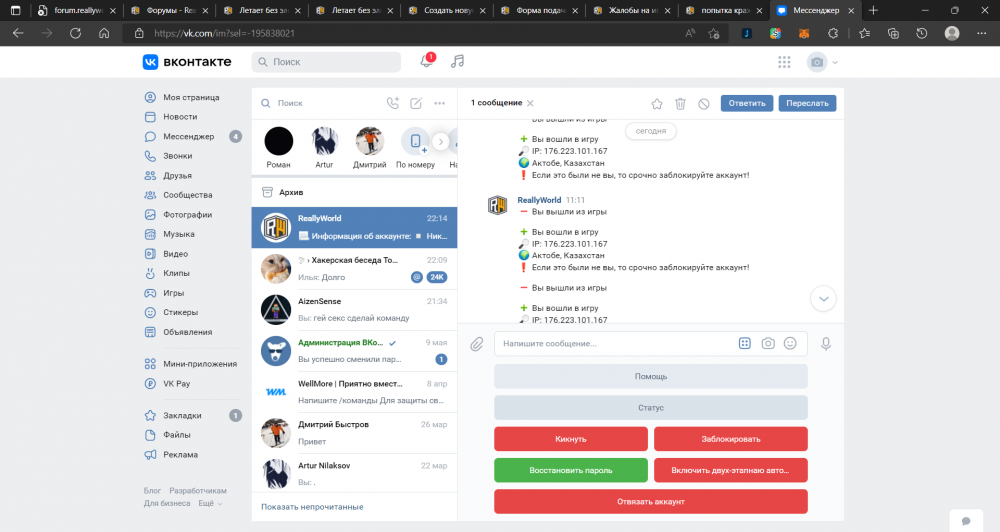Focus the top VK search field

(x=327, y=62)
